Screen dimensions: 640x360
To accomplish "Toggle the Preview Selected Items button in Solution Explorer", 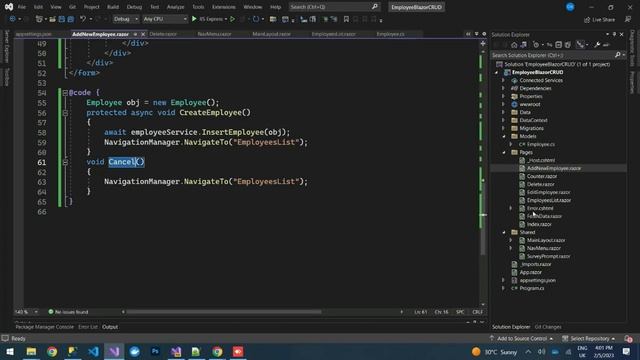I will (x=606, y=45).
